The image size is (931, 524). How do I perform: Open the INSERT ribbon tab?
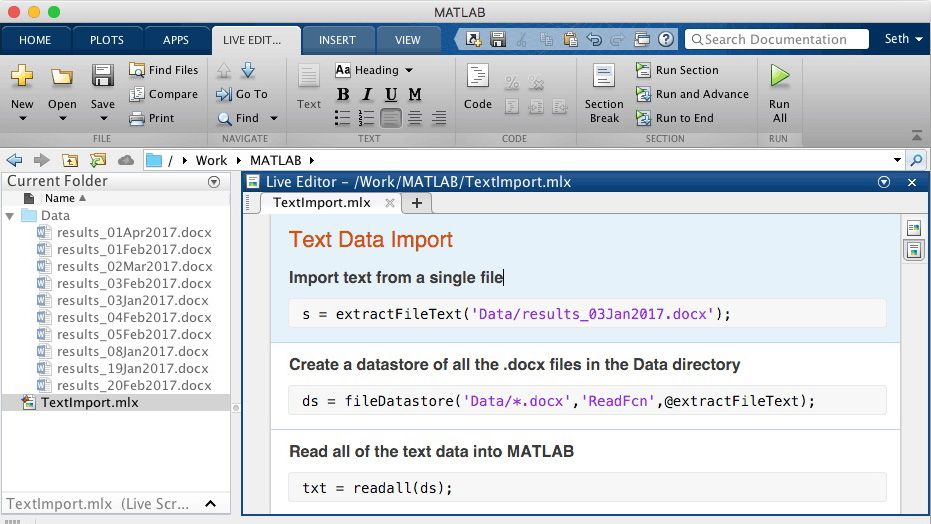pyautogui.click(x=337, y=40)
